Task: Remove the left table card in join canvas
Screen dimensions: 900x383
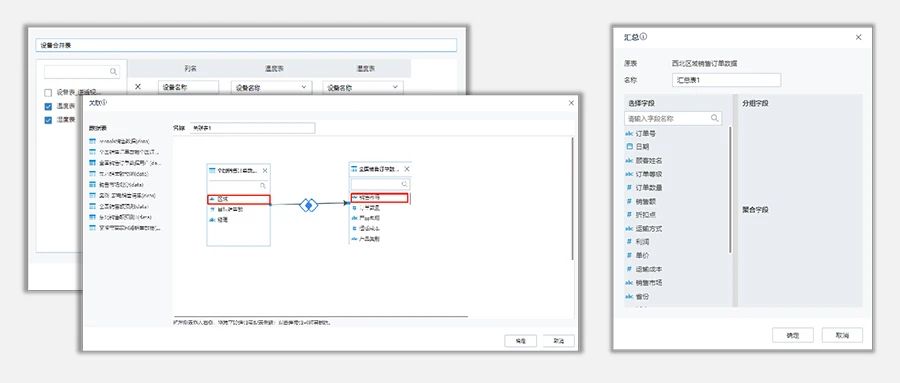Action: [x=265, y=171]
